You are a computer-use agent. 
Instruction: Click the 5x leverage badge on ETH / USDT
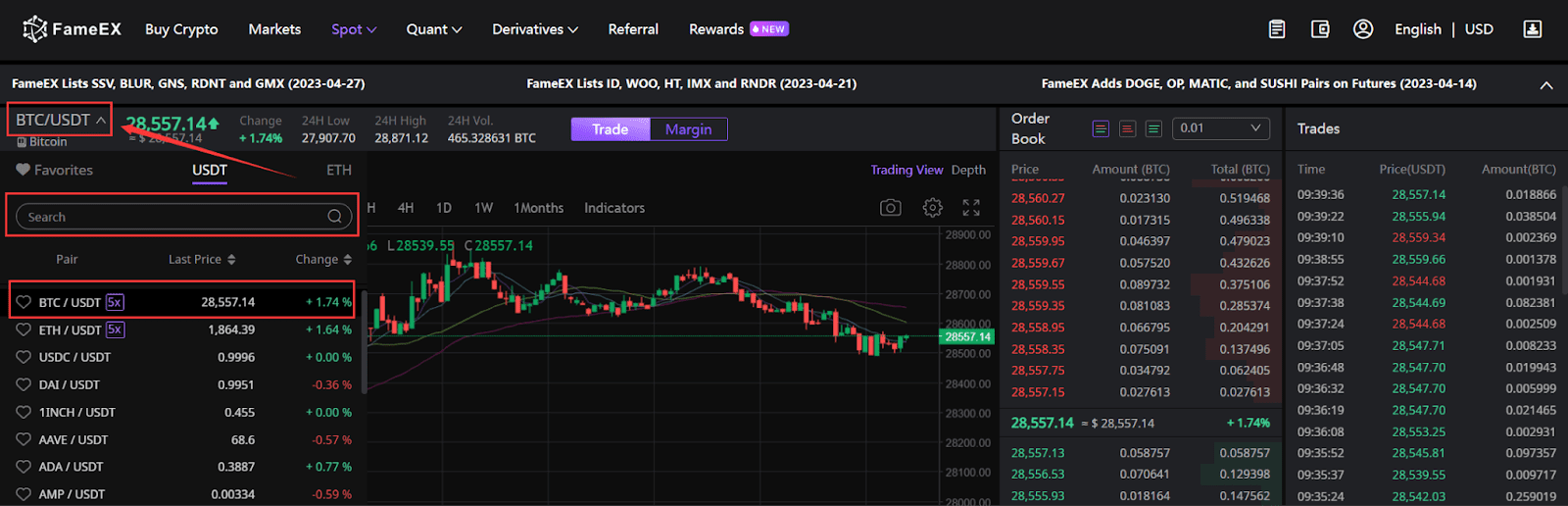115,329
